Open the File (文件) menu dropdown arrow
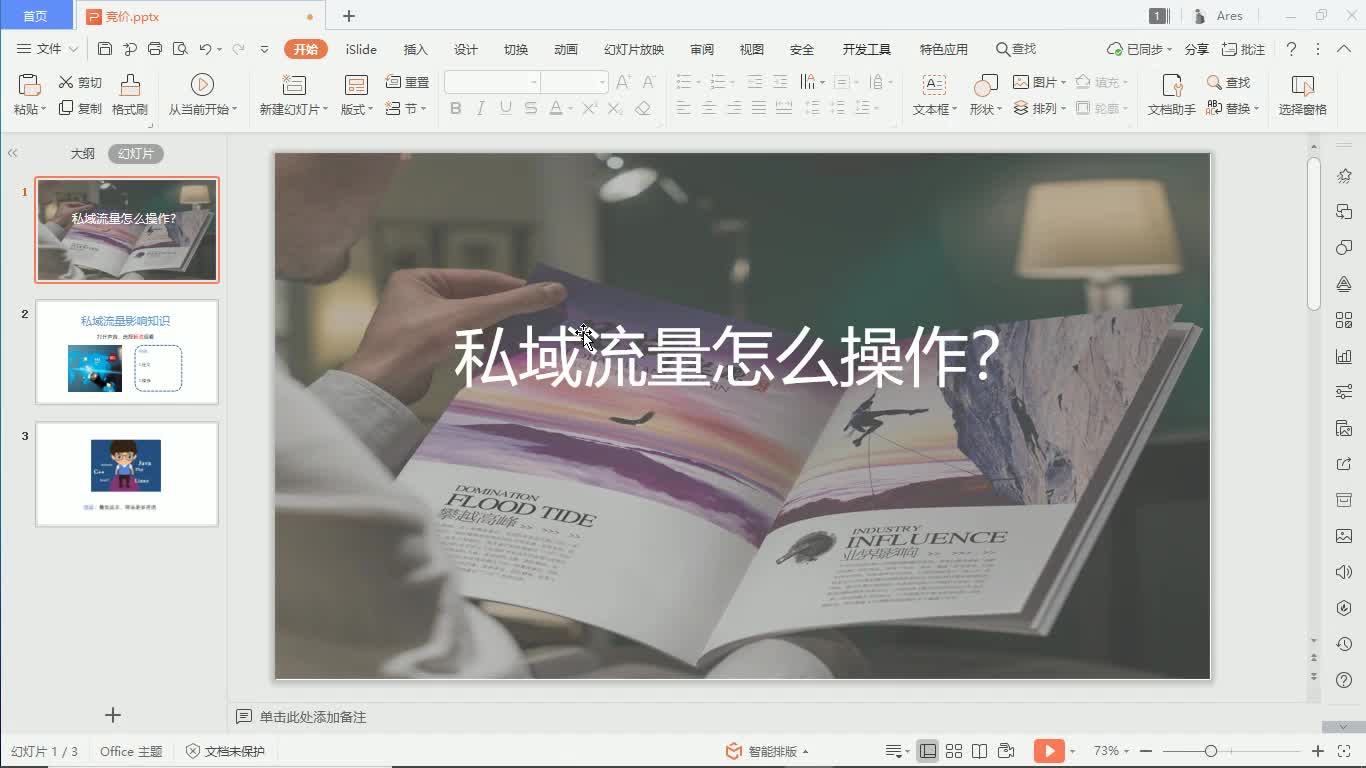Viewport: 1366px width, 768px height. pyautogui.click(x=73, y=49)
